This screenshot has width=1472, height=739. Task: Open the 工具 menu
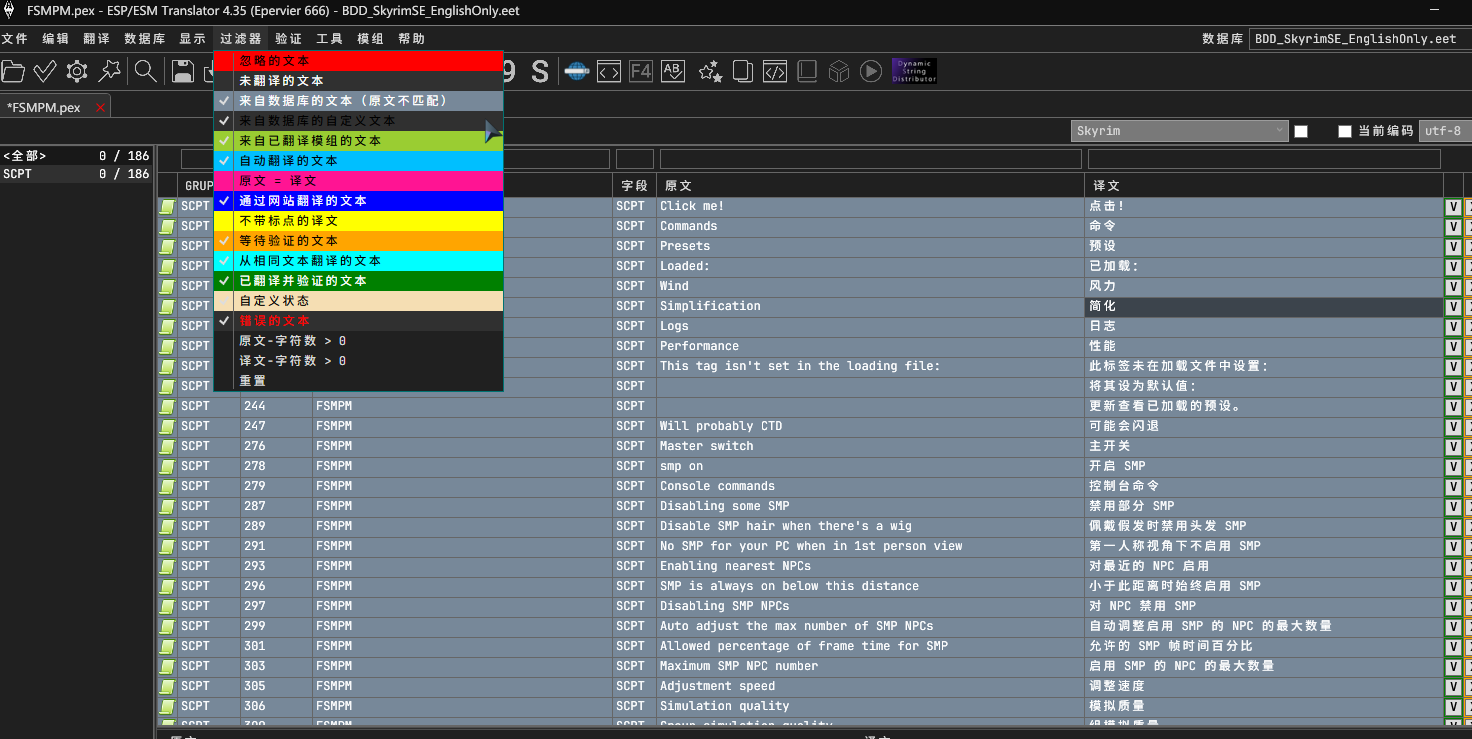pyautogui.click(x=329, y=39)
